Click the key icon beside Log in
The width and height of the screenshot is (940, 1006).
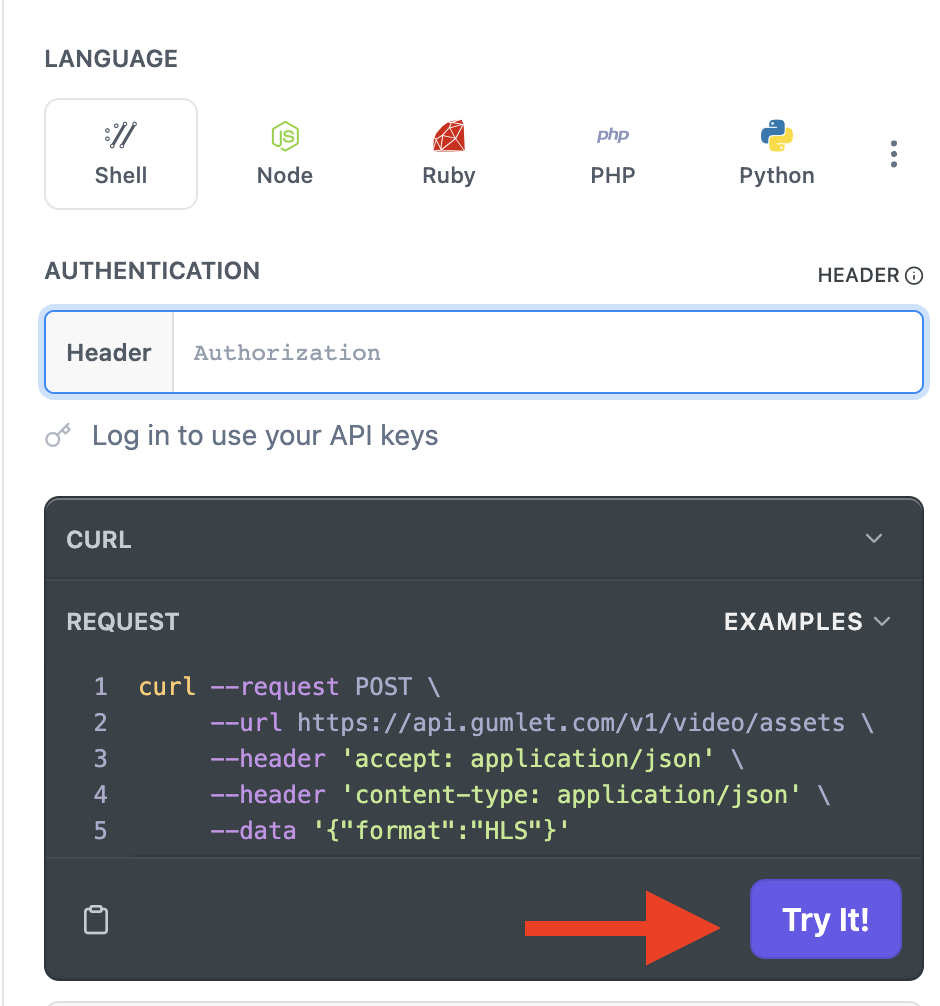(59, 436)
